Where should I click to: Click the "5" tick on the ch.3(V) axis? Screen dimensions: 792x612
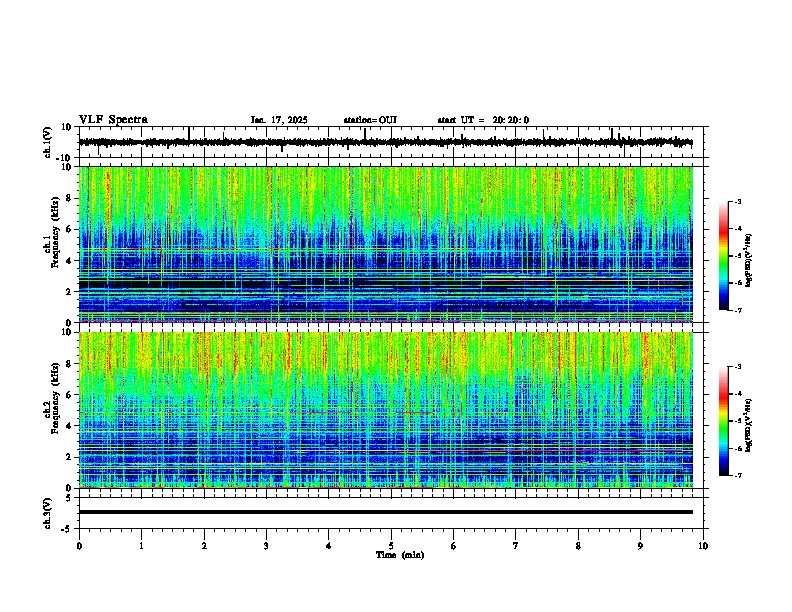pyautogui.click(x=69, y=498)
